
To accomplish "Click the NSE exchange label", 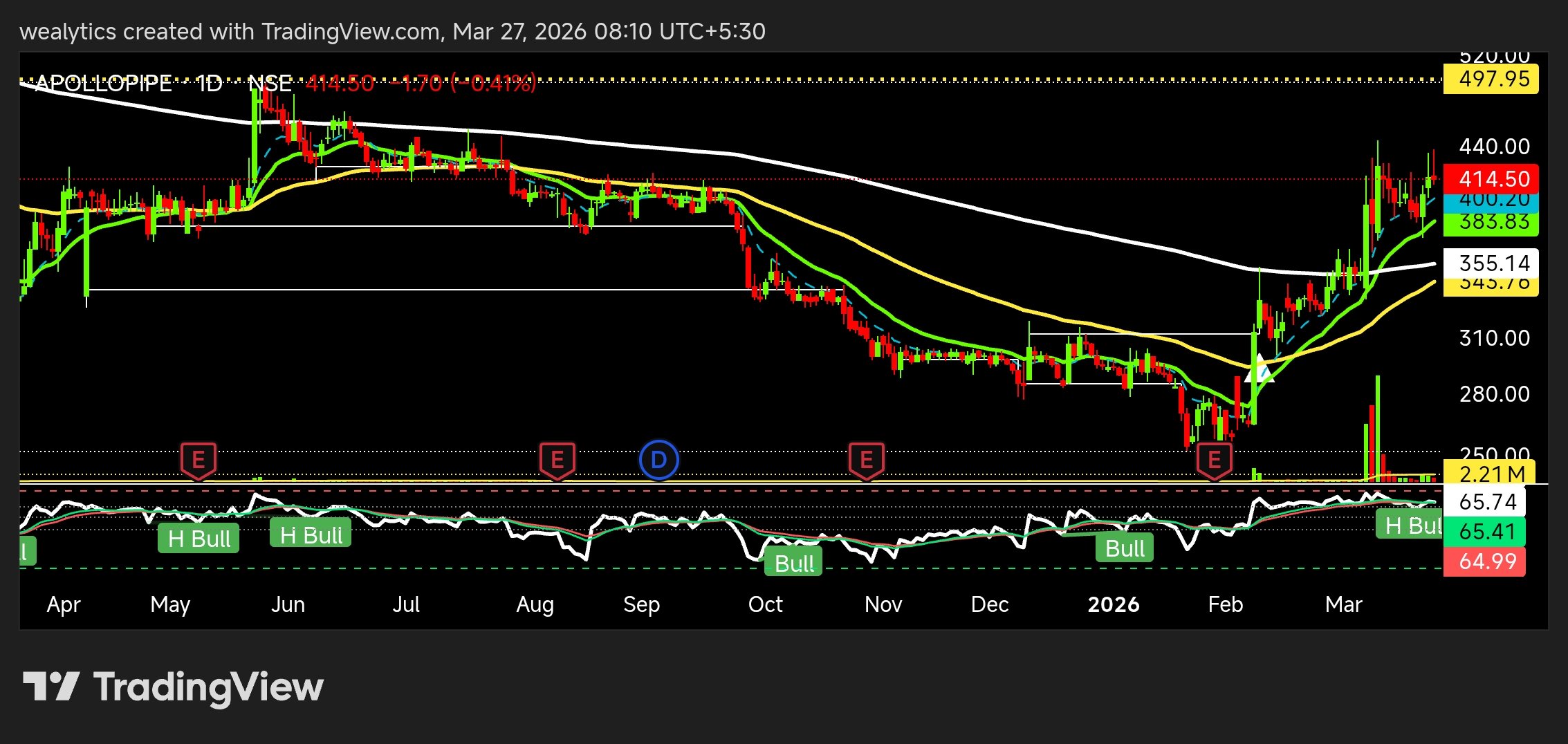I will 270,84.
